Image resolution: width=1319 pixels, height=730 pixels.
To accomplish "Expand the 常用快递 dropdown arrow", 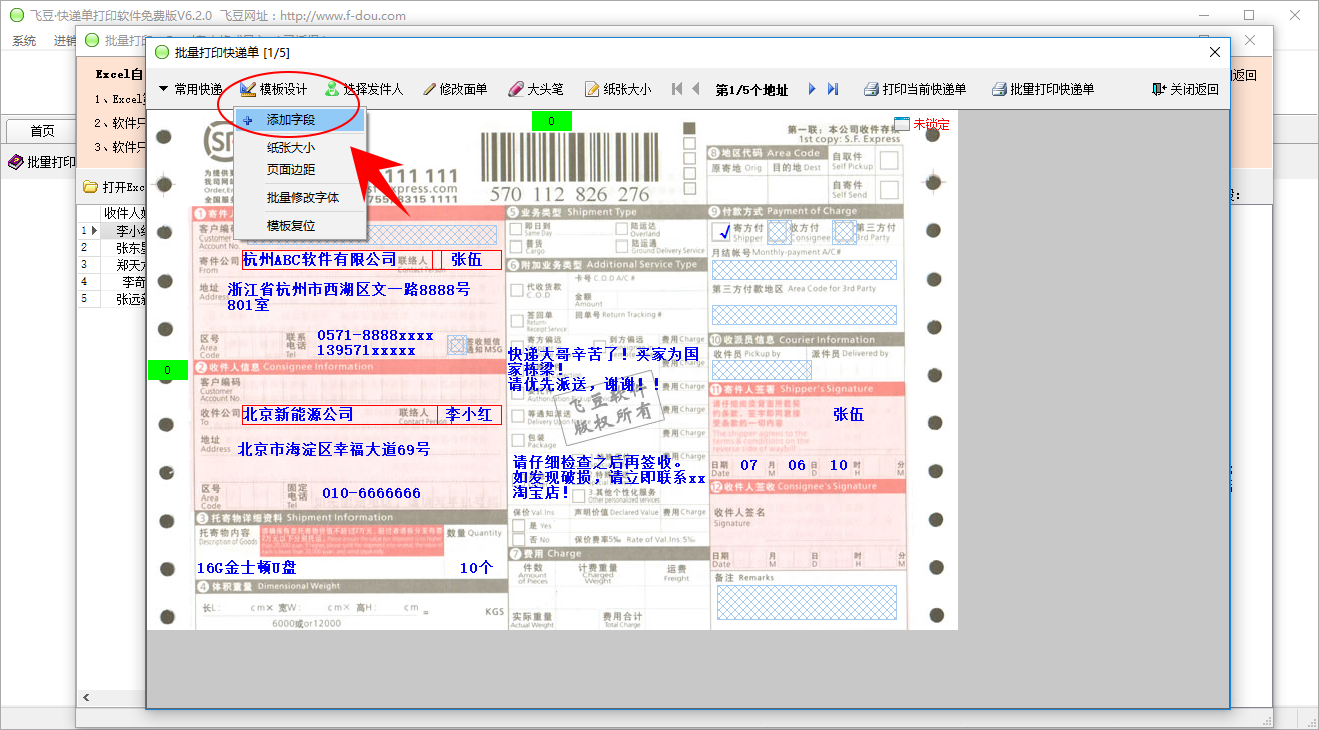I will pos(163,89).
